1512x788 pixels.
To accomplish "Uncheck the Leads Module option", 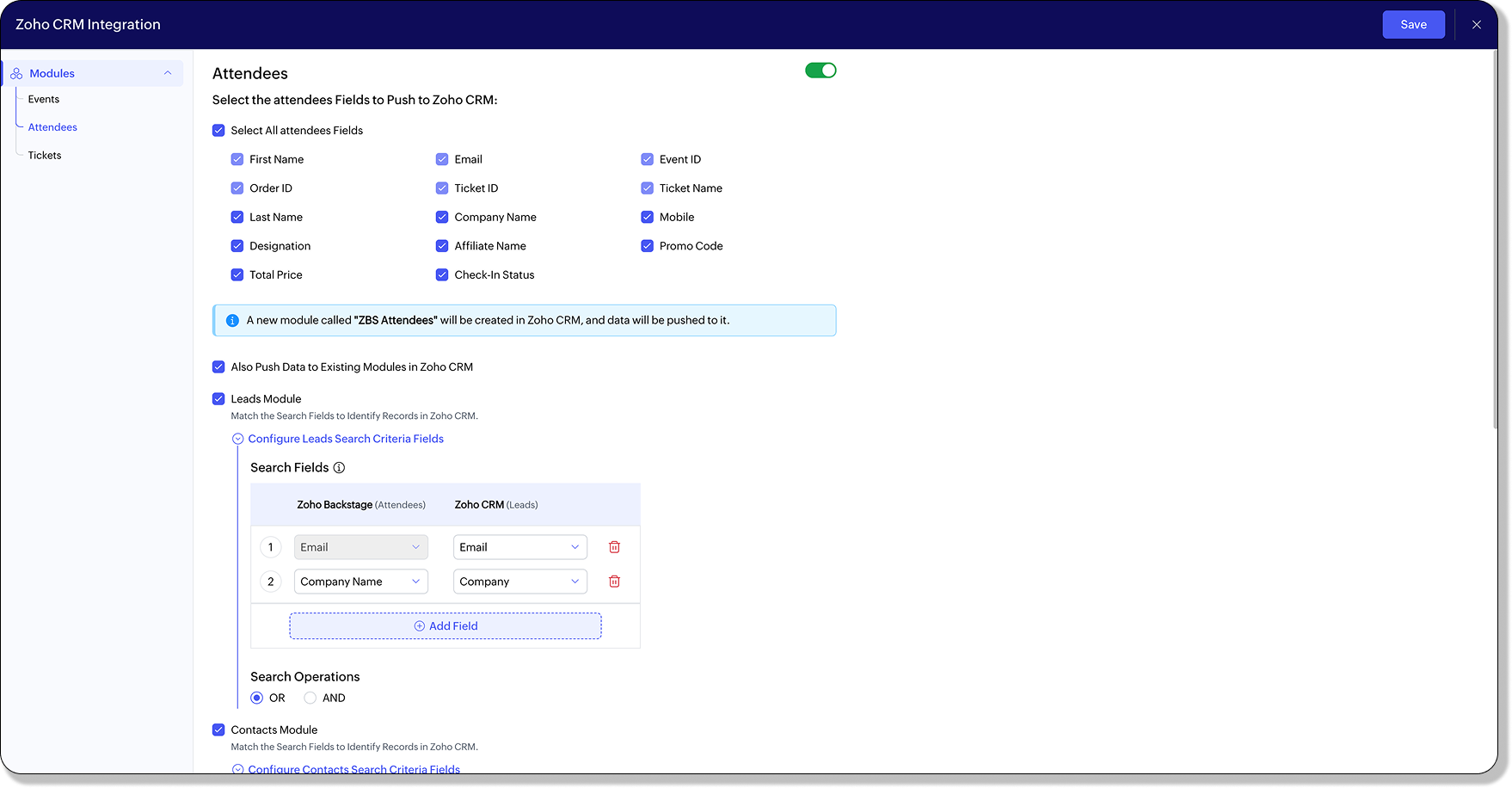I will pos(218,399).
